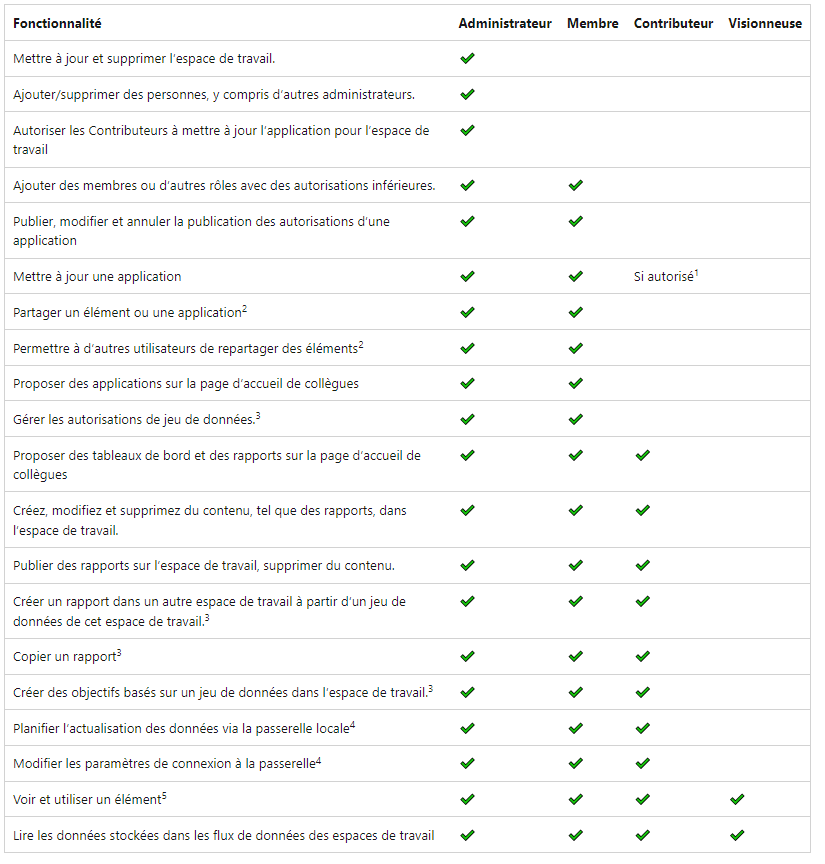Screen dimensions: 825x864
Task: Click the 'Si autorisé' footnote text
Action: tap(665, 275)
